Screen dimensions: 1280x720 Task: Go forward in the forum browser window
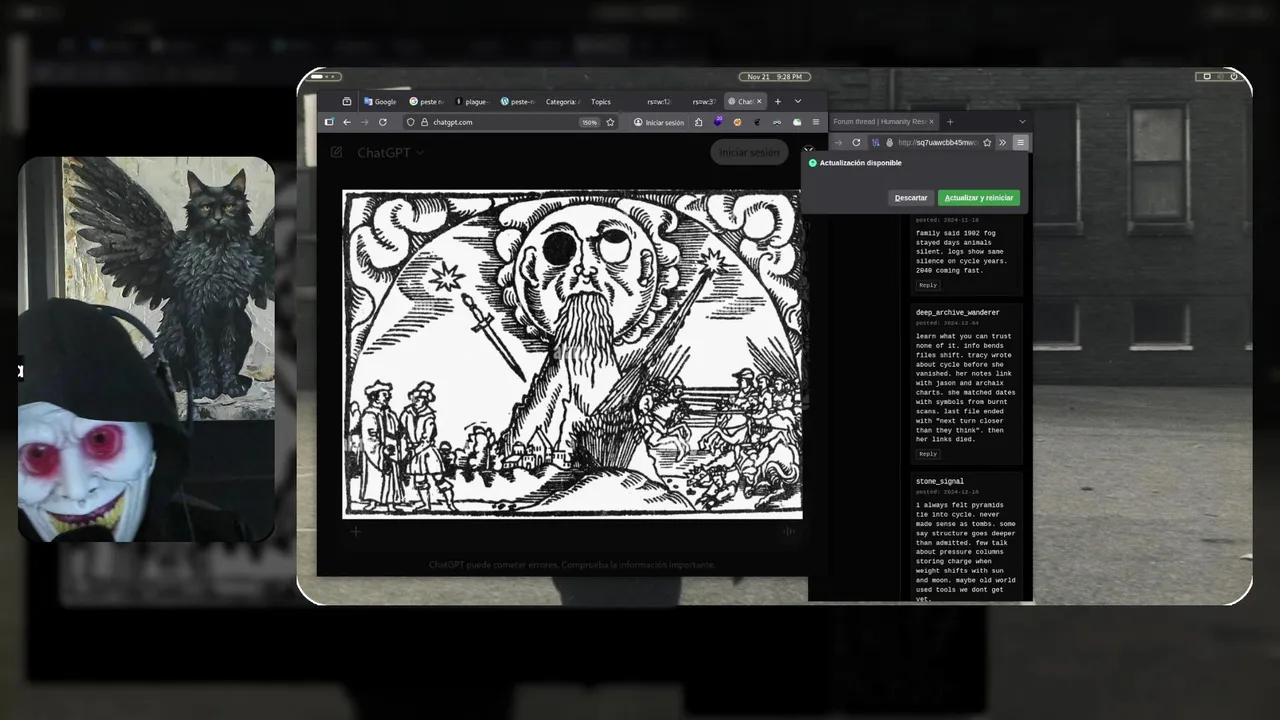838,143
